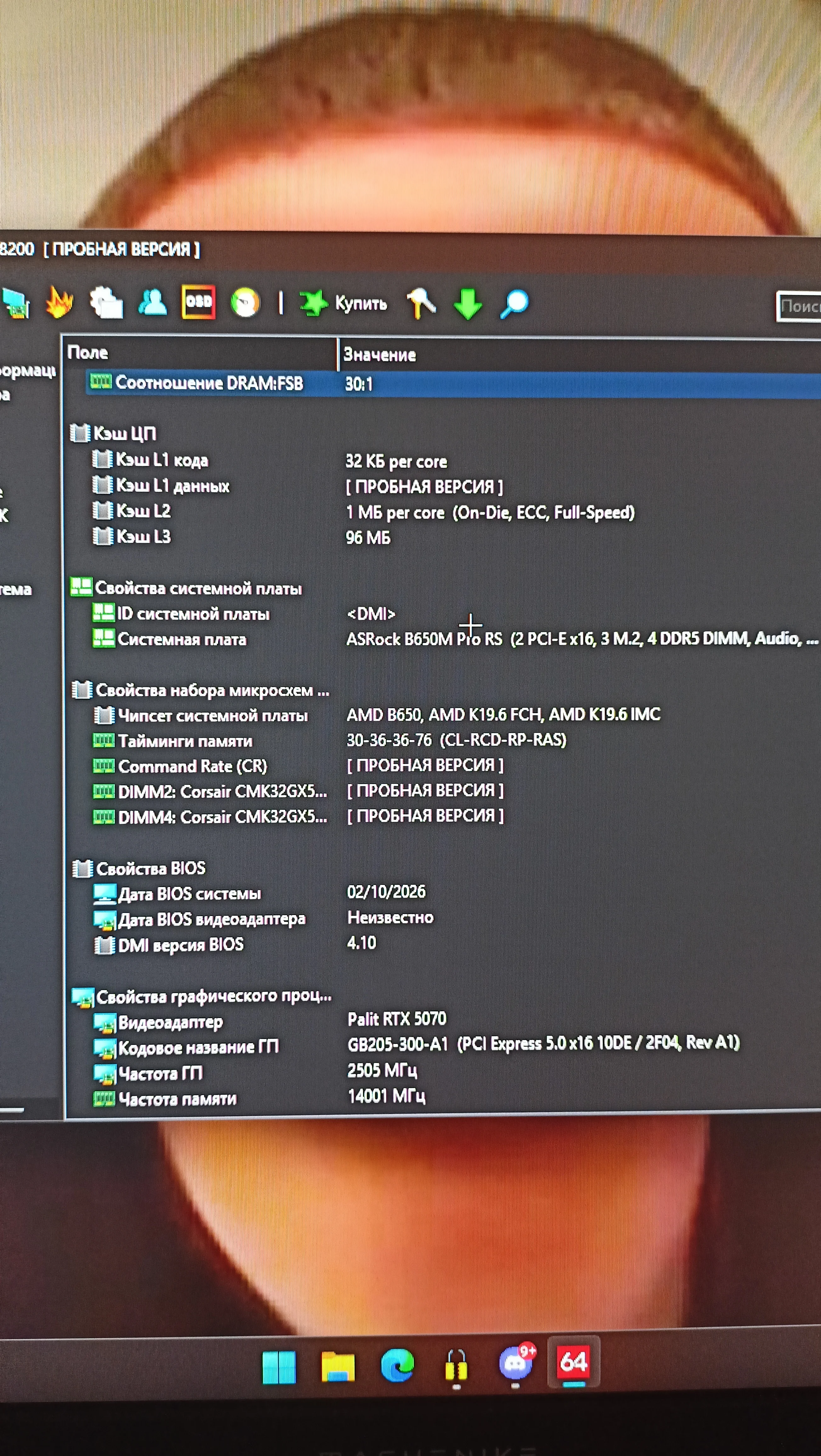Select the Соотношение DRAM:FSB row
Image resolution: width=821 pixels, height=1456 pixels.
(209, 383)
